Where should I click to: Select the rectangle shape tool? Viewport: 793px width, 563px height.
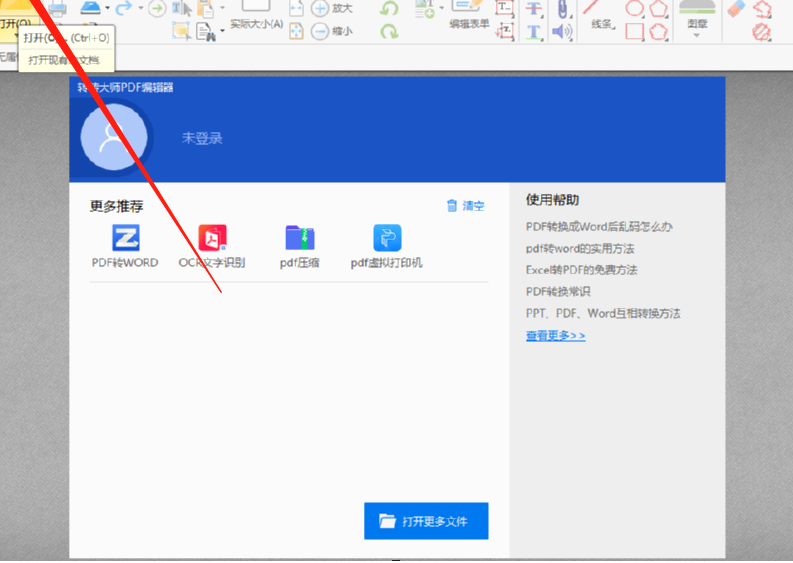tap(635, 31)
